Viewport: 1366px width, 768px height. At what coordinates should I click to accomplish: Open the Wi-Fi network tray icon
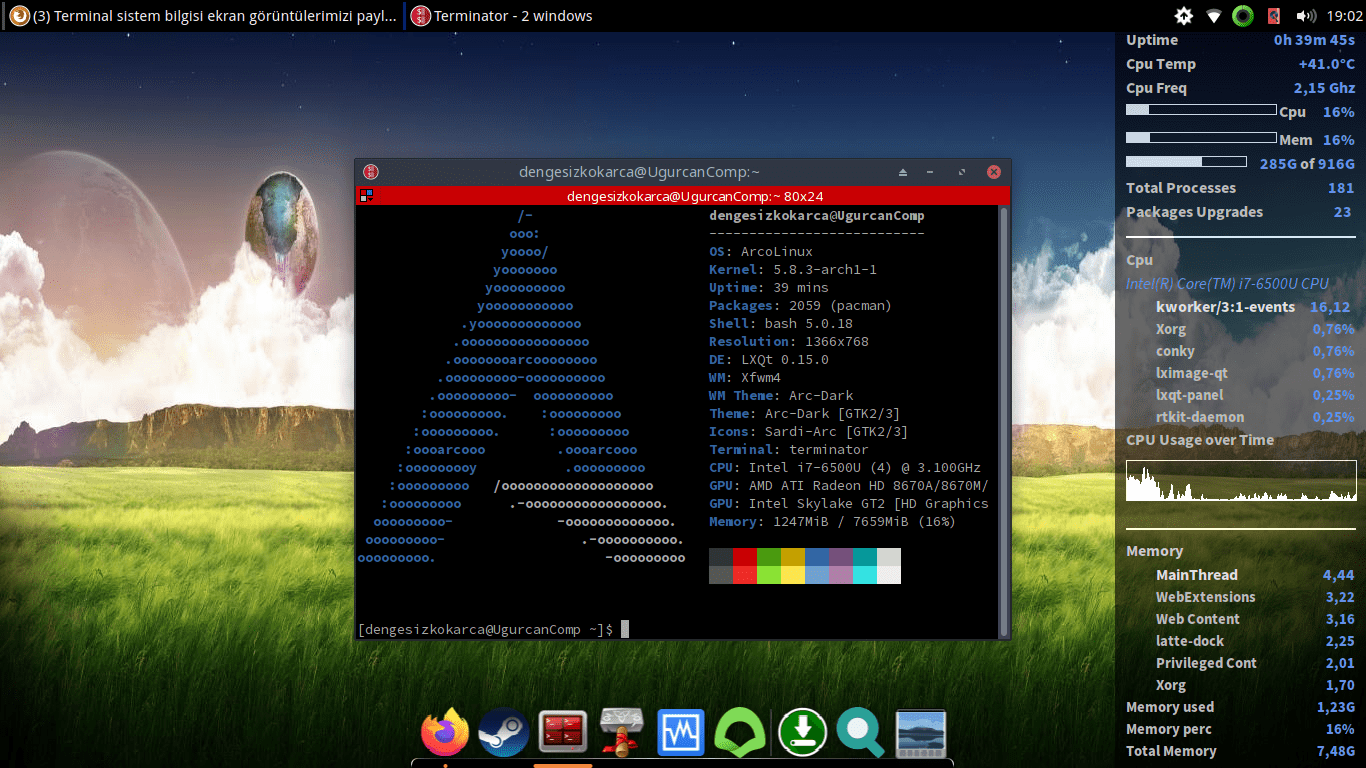1214,16
